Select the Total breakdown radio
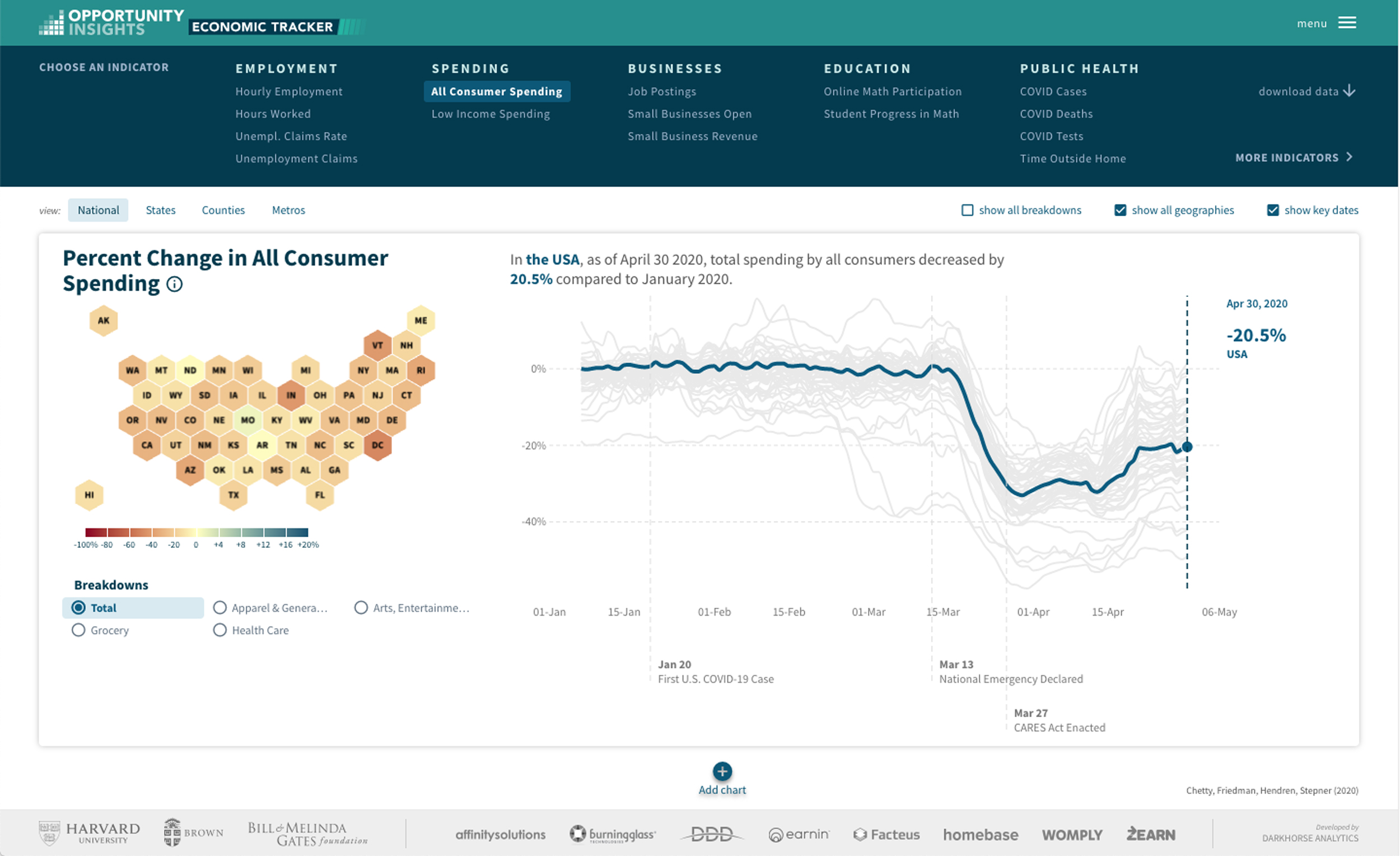The width and height of the screenshot is (1400, 856). [78, 608]
